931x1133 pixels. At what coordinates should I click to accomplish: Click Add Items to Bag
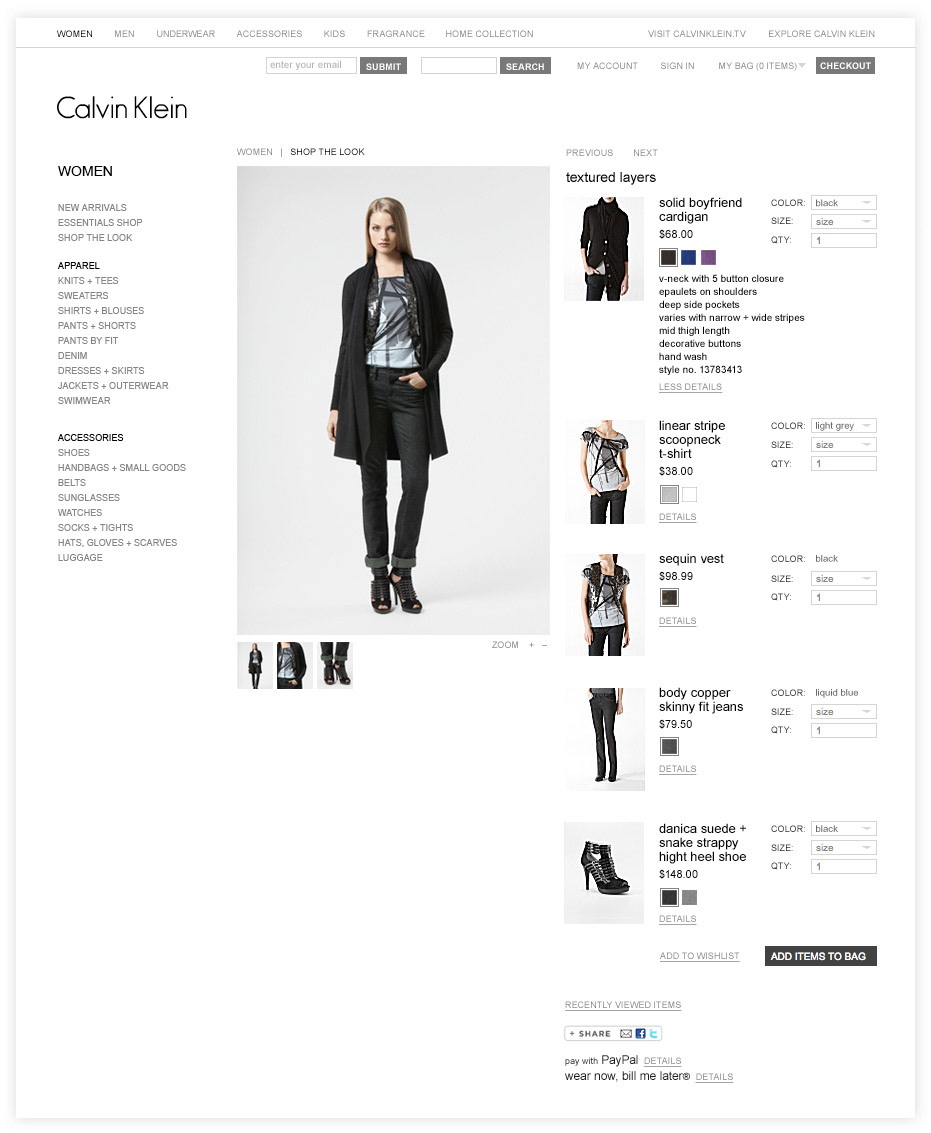(820, 956)
